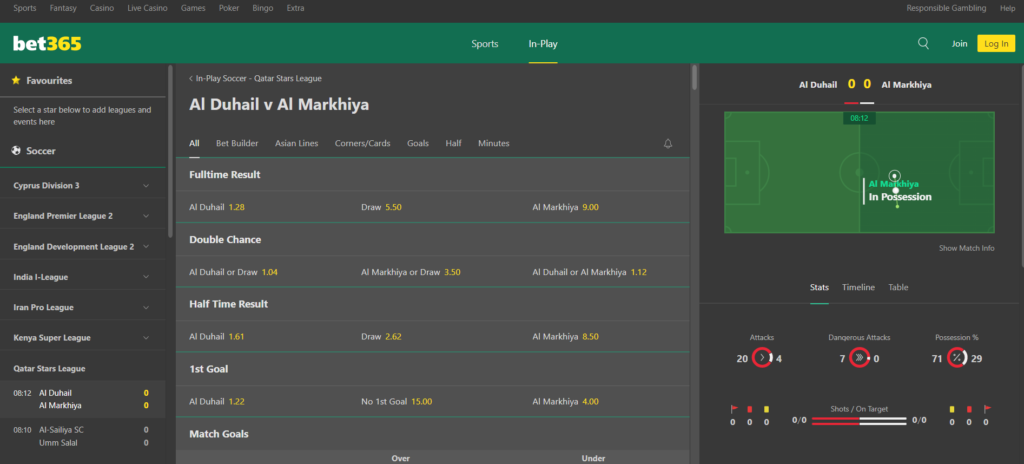This screenshot has height=464, width=1024.
Task: Expand Kenya Super League
Action: point(82,338)
